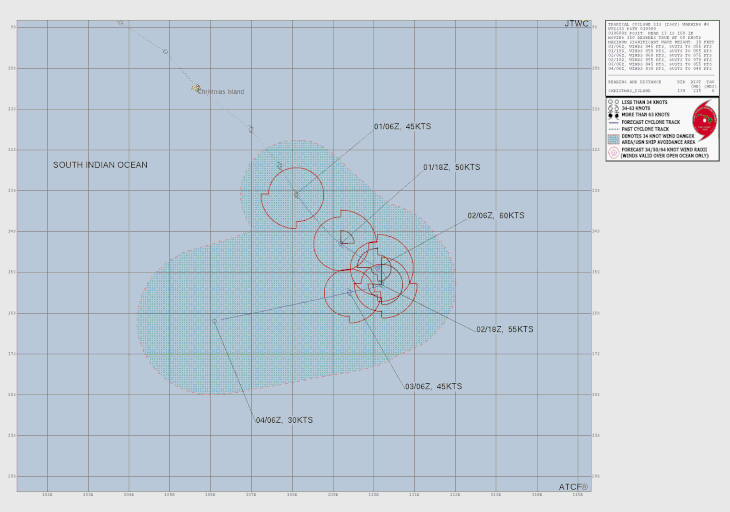Click the 34-63 knots legend symbol
Viewport: 730px width, 512px height.
tap(613, 108)
